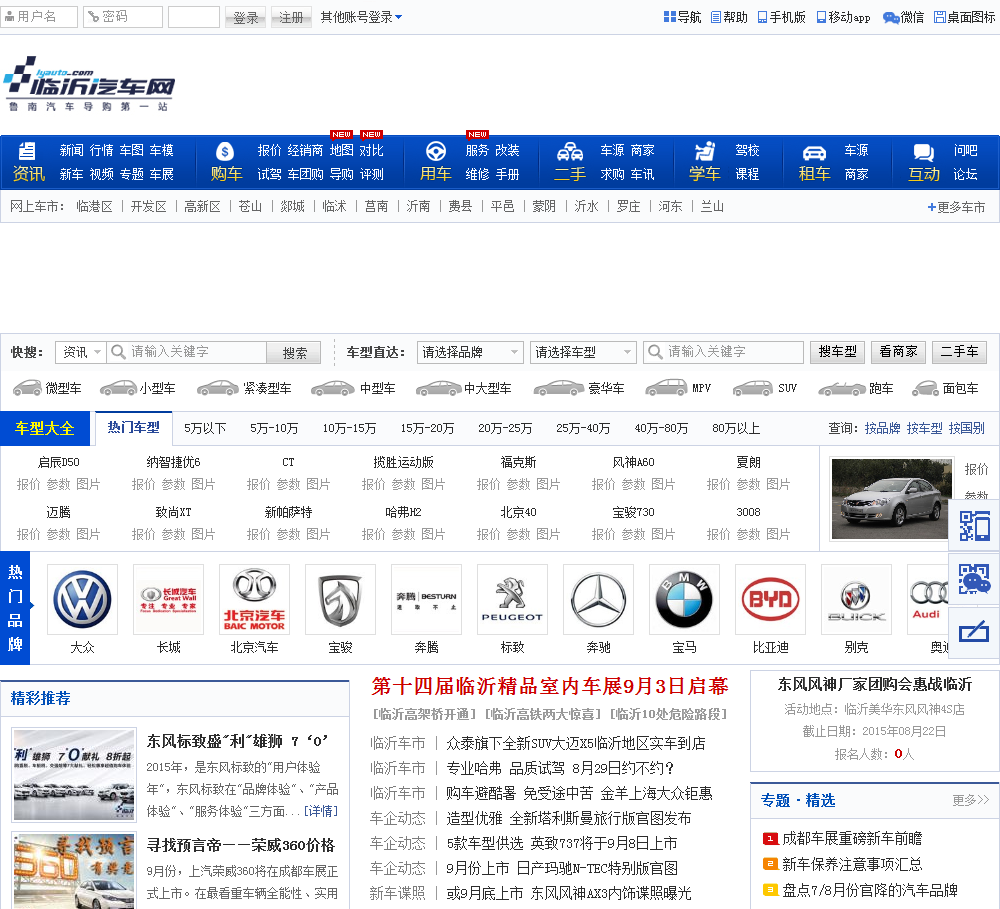Viewport: 1000px width, 909px height.
Task: Open the 微信 WeChat link
Action: tap(903, 17)
